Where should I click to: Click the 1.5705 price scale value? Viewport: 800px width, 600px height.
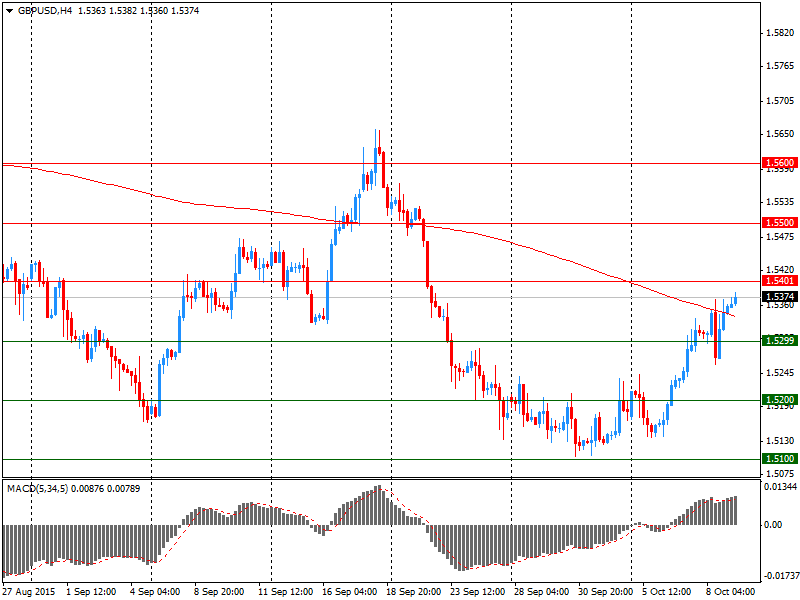780,101
